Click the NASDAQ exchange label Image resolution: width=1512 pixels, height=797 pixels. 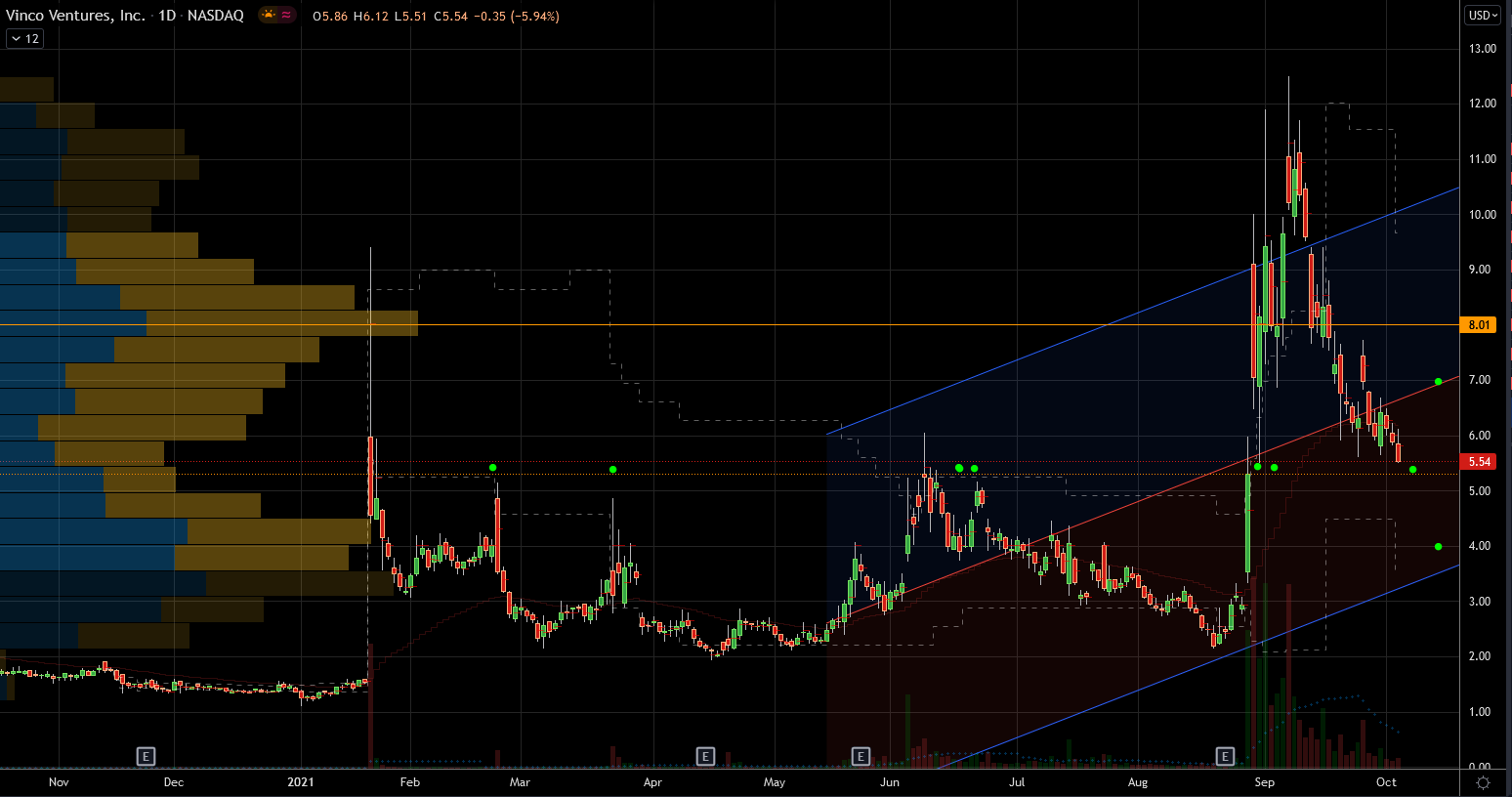click(x=216, y=16)
